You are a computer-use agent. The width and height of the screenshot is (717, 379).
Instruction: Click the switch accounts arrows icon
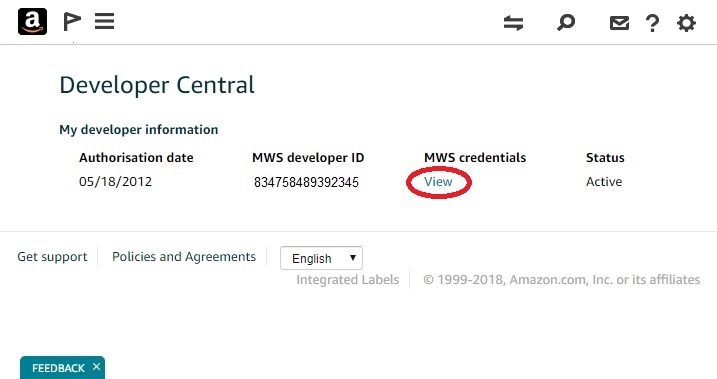(513, 23)
